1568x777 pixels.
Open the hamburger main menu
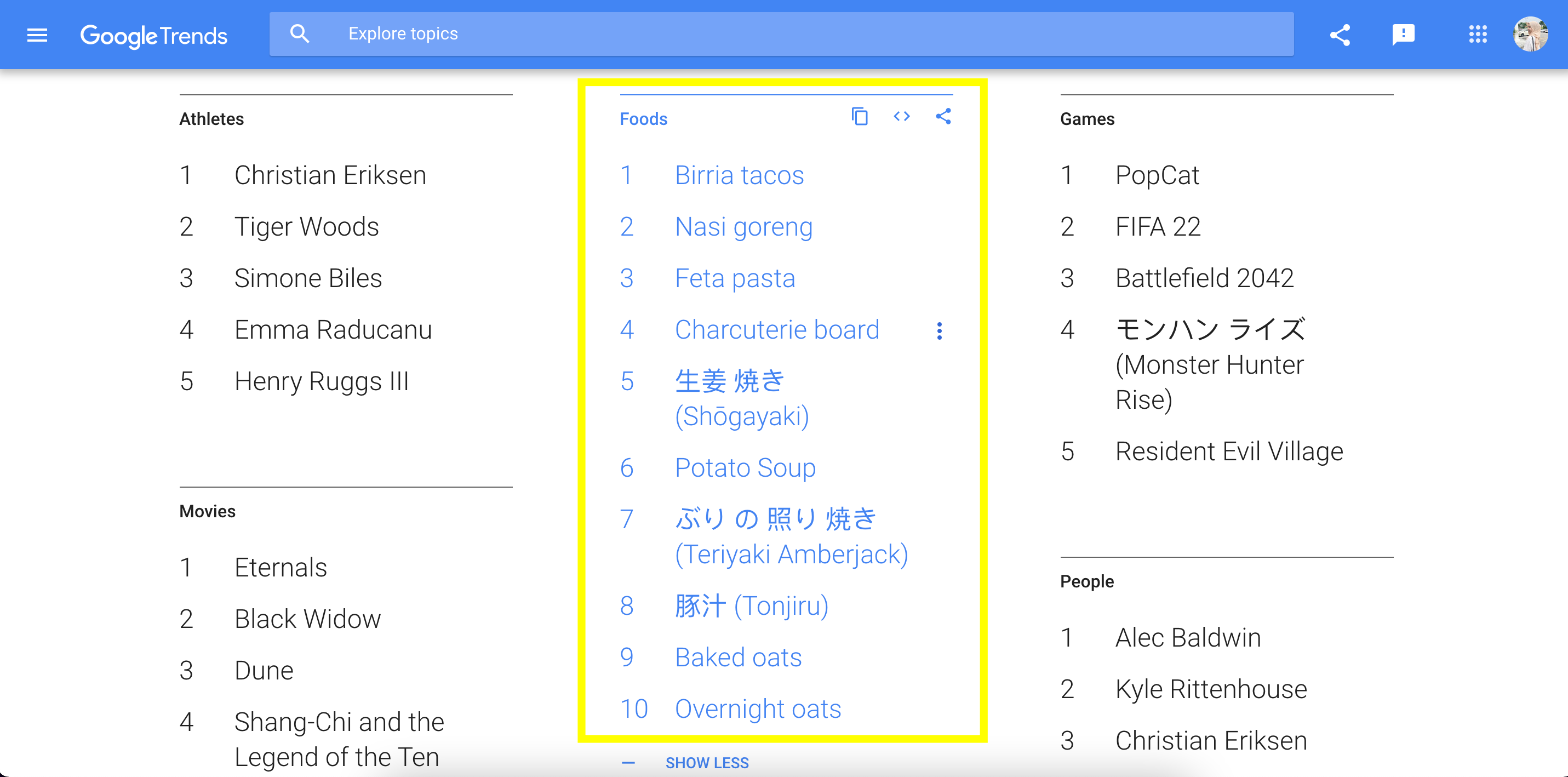(37, 35)
